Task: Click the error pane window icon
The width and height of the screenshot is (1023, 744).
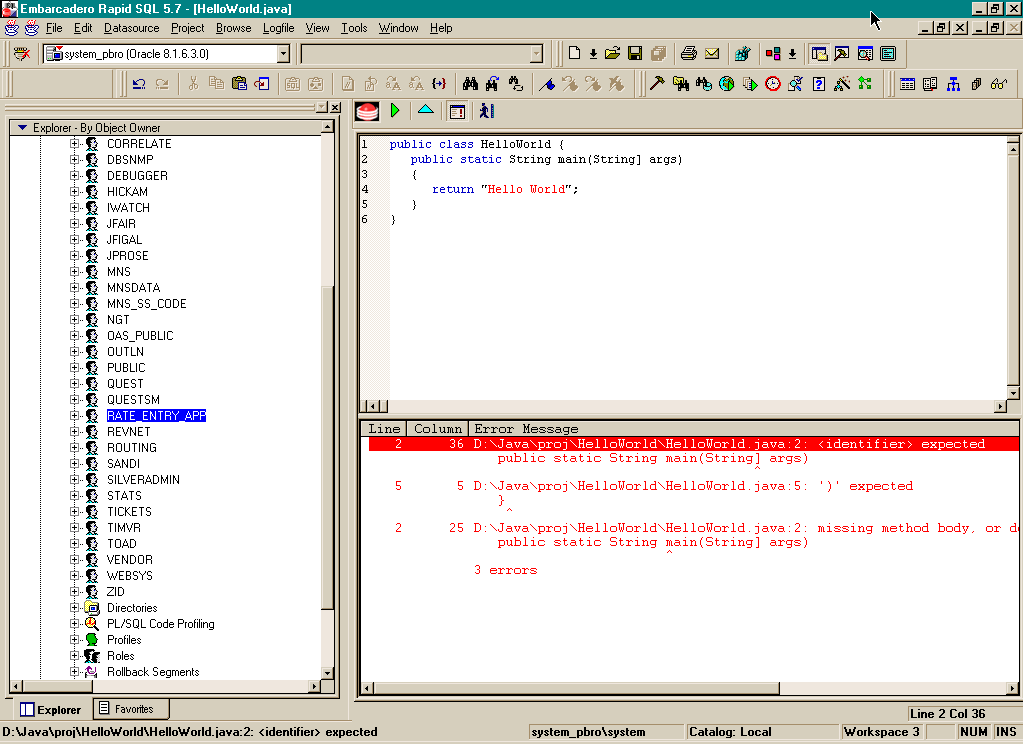Action: (x=457, y=112)
